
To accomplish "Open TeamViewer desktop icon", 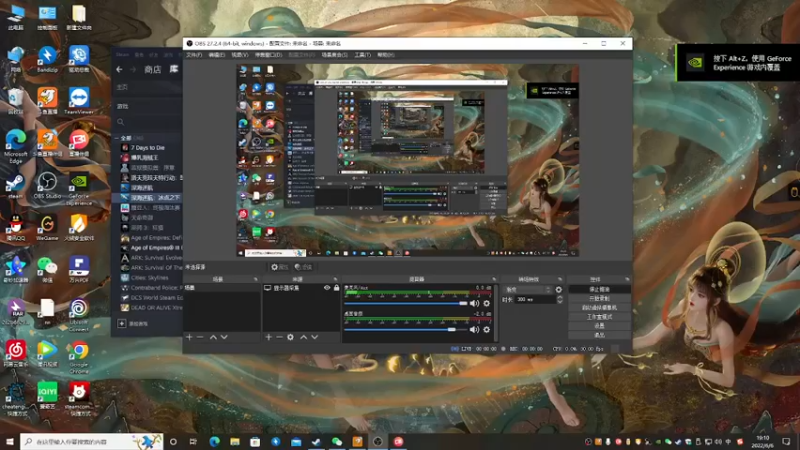I will tap(79, 101).
